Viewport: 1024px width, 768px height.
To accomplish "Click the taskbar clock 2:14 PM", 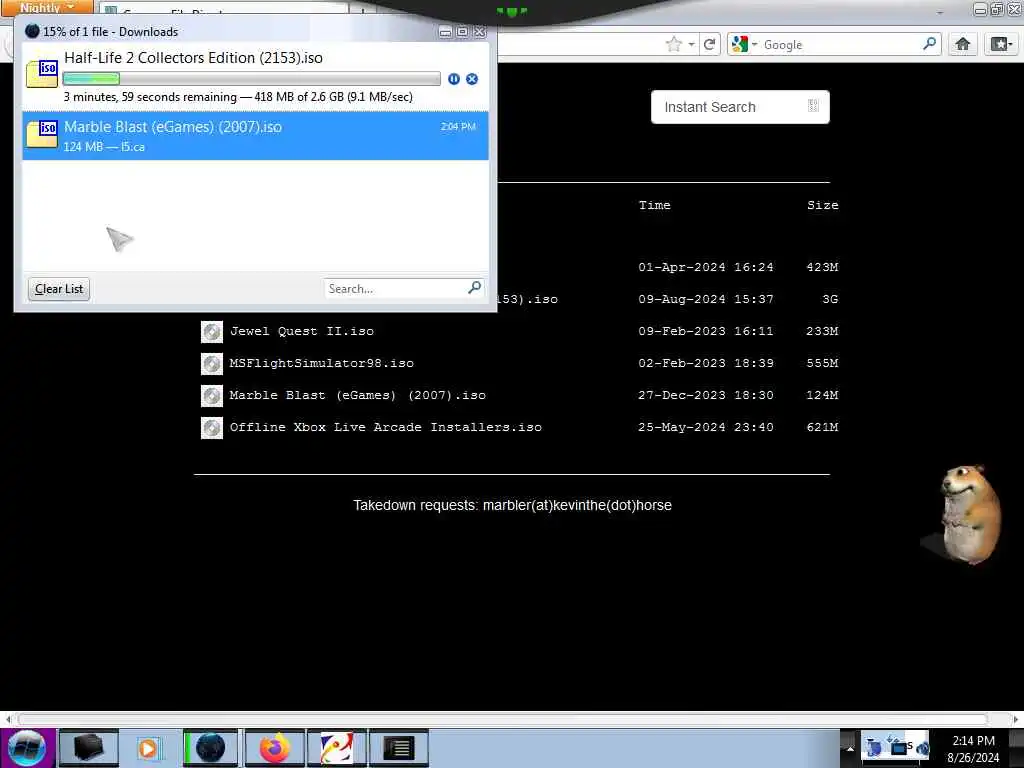I will point(973,741).
